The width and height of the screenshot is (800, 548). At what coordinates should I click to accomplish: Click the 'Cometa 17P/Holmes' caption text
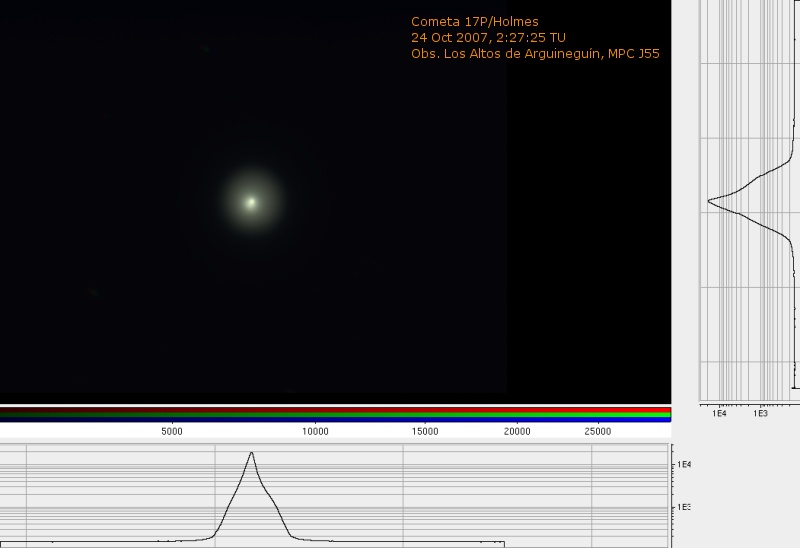tap(474, 21)
